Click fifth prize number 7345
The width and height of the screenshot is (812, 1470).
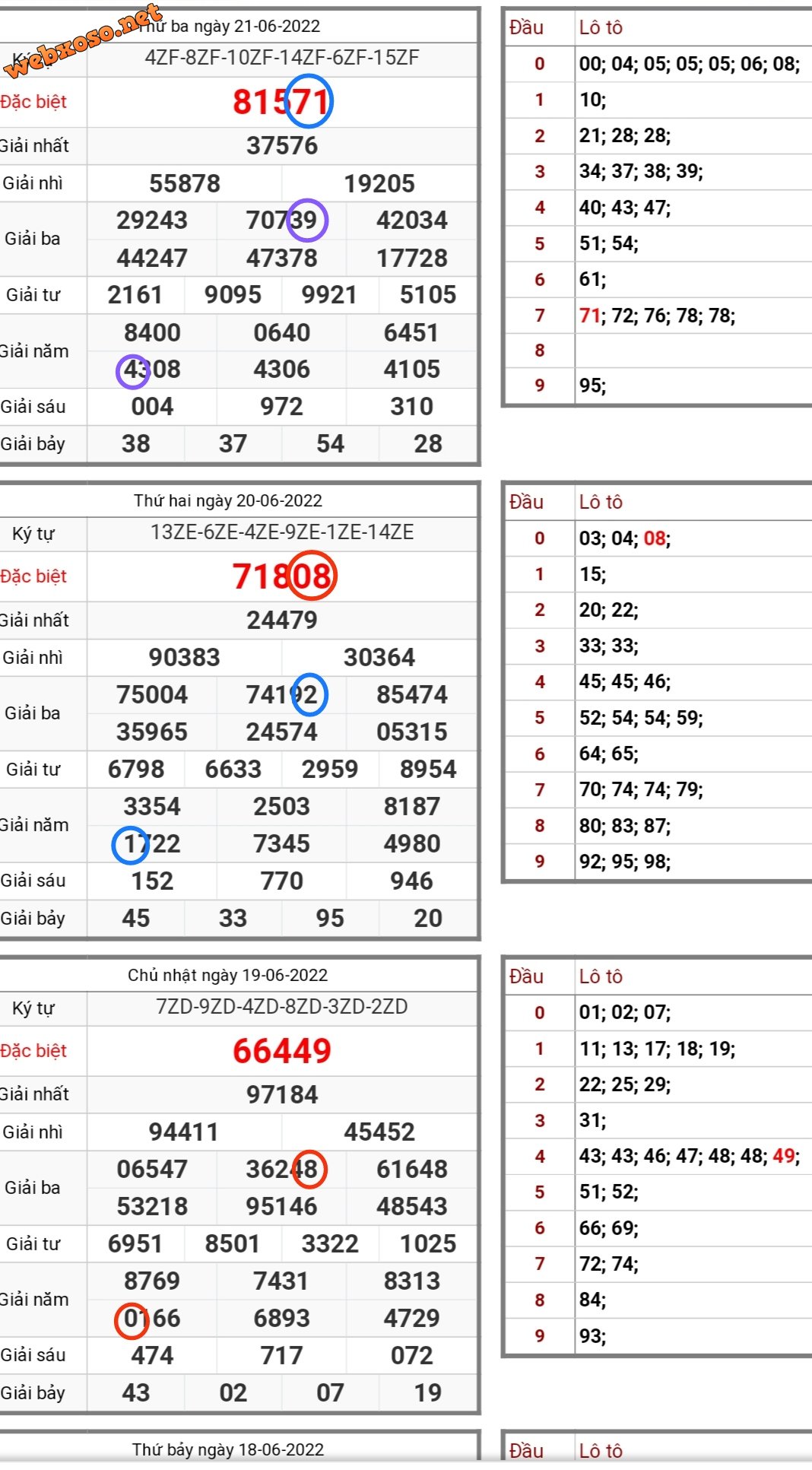point(282,843)
